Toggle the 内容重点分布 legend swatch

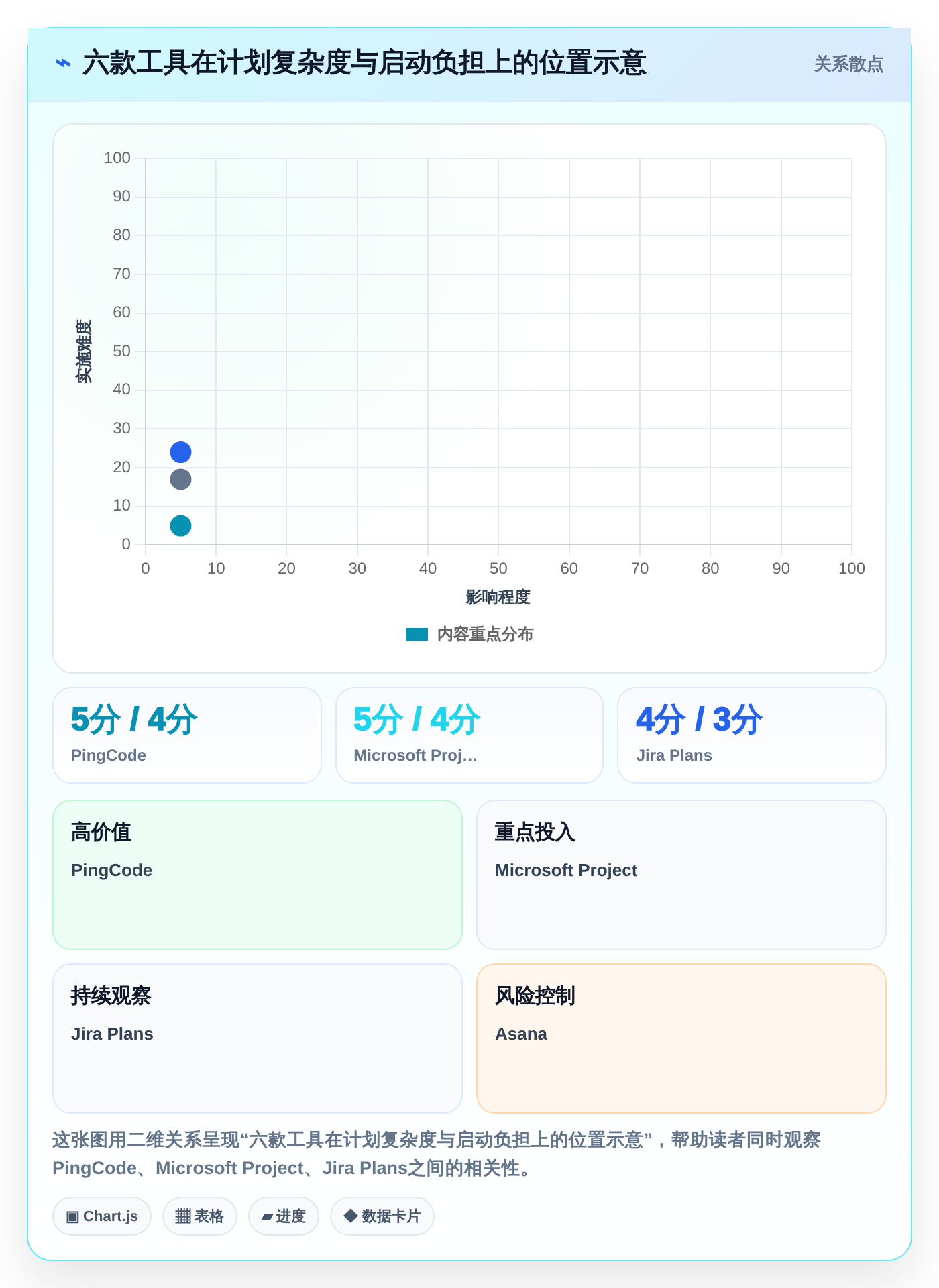(417, 635)
